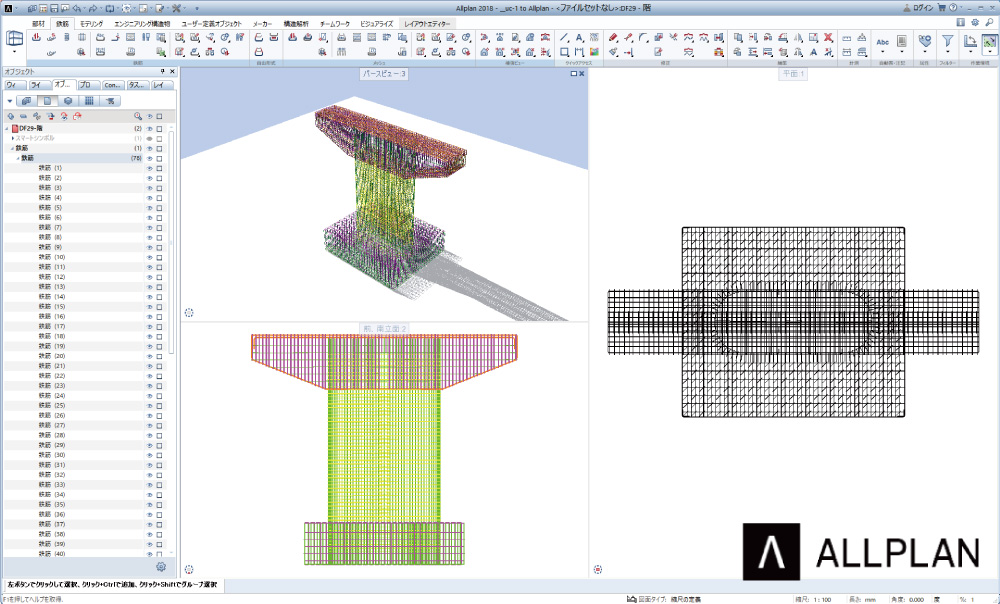Select 鉄筋 (20) in the object tree

[52, 356]
